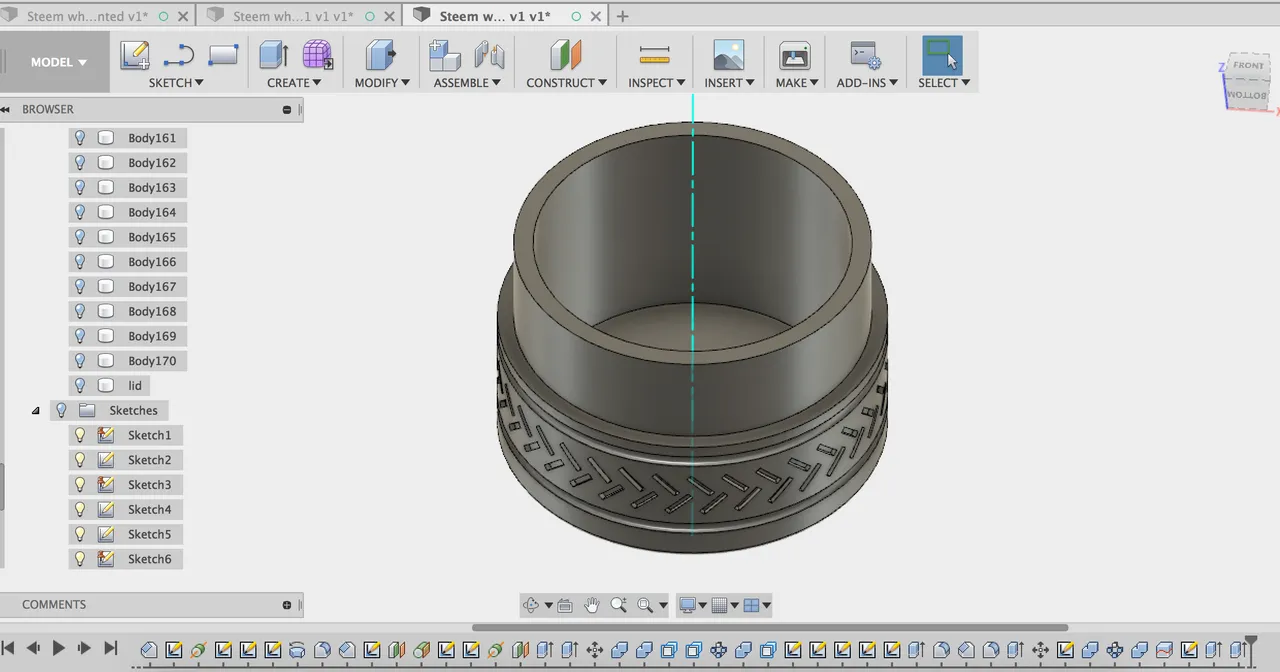Choose the Zoom magnifier tool
Screen dimensions: 1280x672
click(618, 605)
